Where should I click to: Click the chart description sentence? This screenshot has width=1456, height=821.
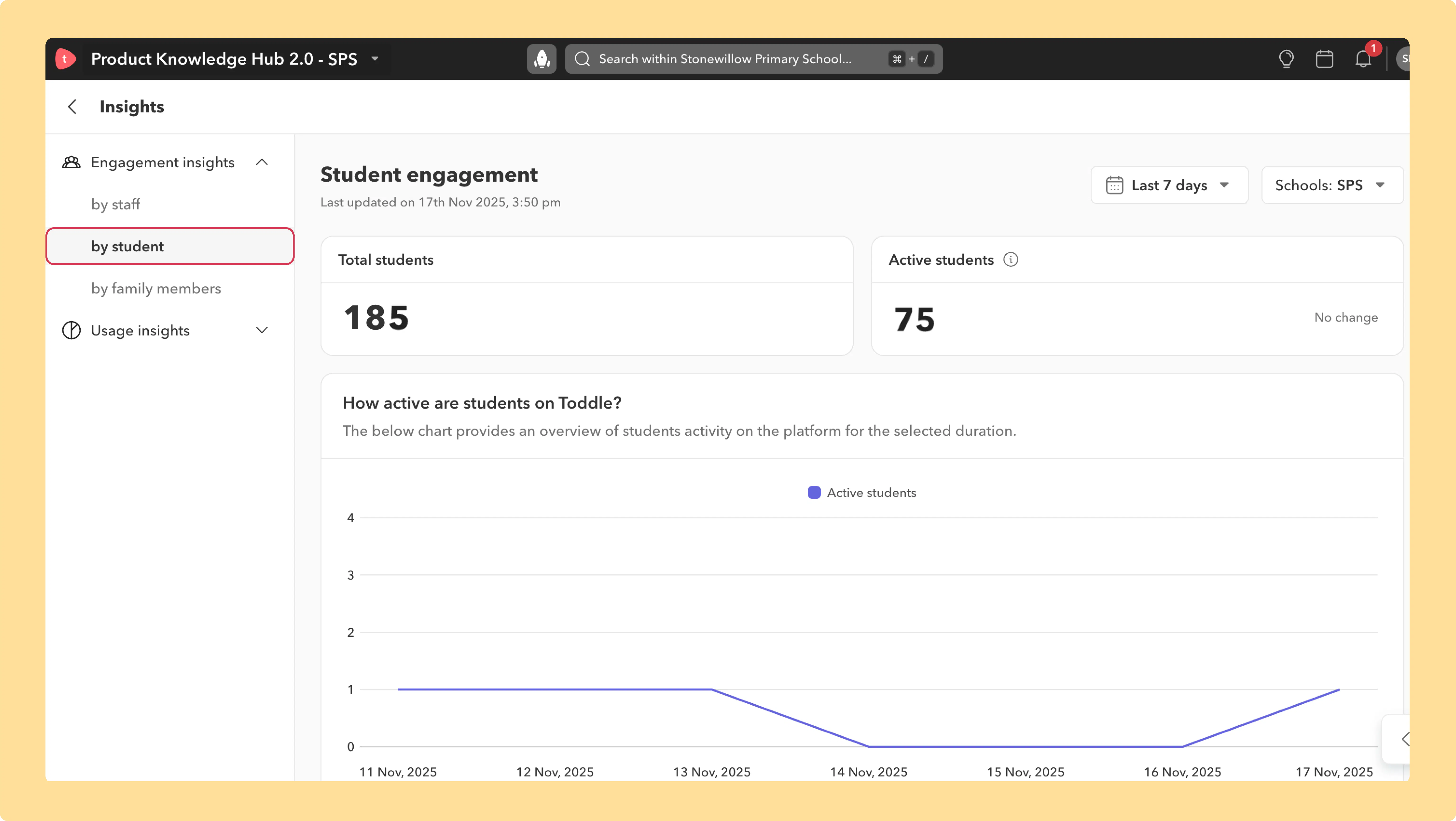pos(679,431)
